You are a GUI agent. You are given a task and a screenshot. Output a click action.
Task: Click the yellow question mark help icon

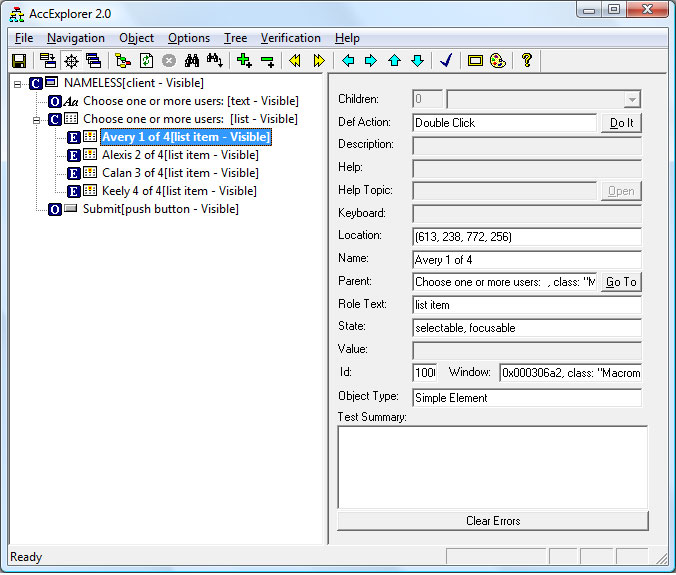coord(526,60)
